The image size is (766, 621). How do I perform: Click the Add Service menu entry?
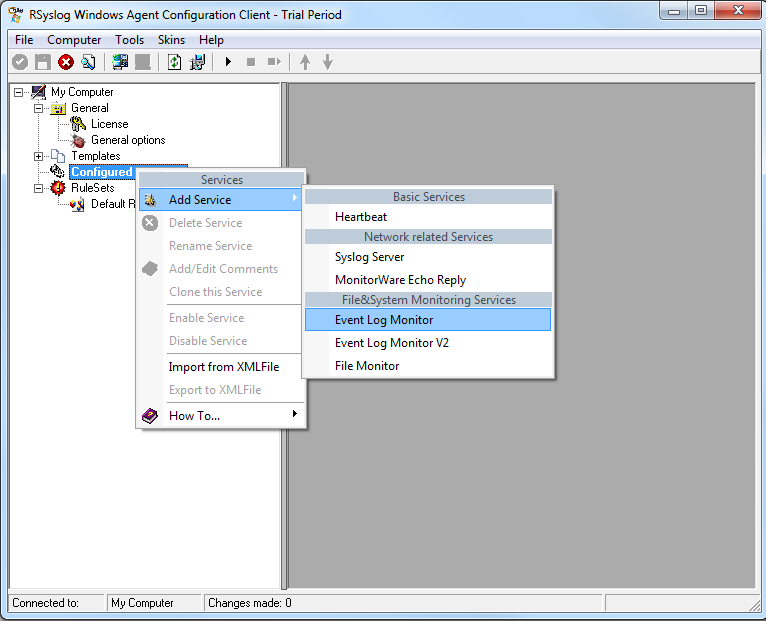click(220, 200)
